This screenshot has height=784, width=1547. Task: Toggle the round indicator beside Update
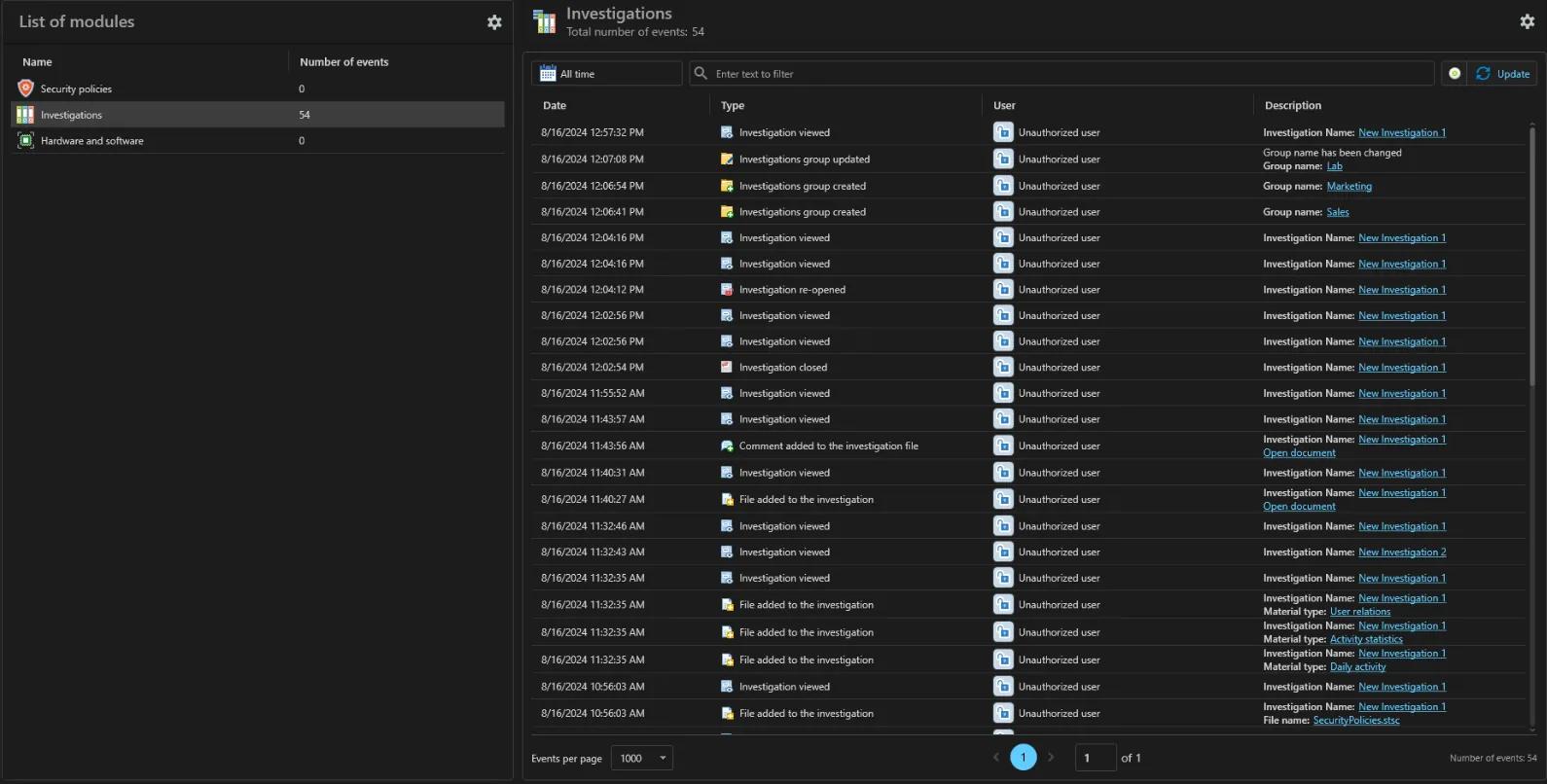[x=1455, y=73]
